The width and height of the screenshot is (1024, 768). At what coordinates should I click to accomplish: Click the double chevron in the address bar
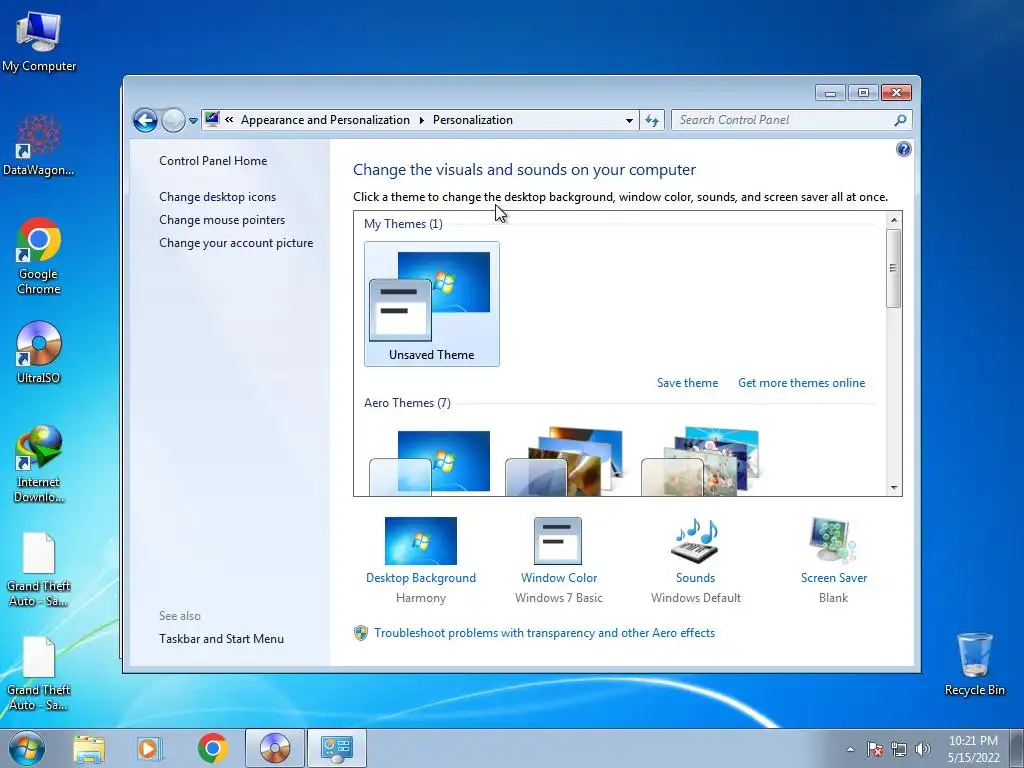229,120
